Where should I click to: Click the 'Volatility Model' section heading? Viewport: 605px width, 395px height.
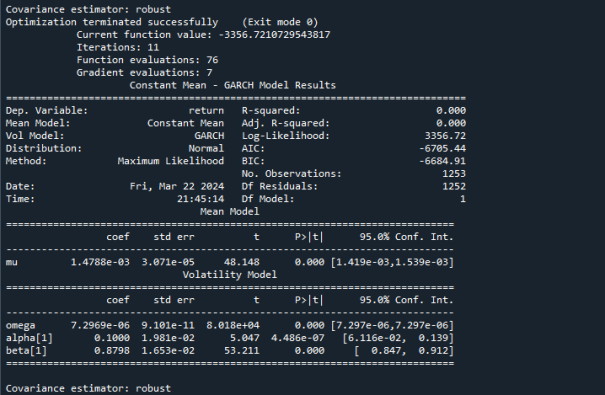[230, 275]
